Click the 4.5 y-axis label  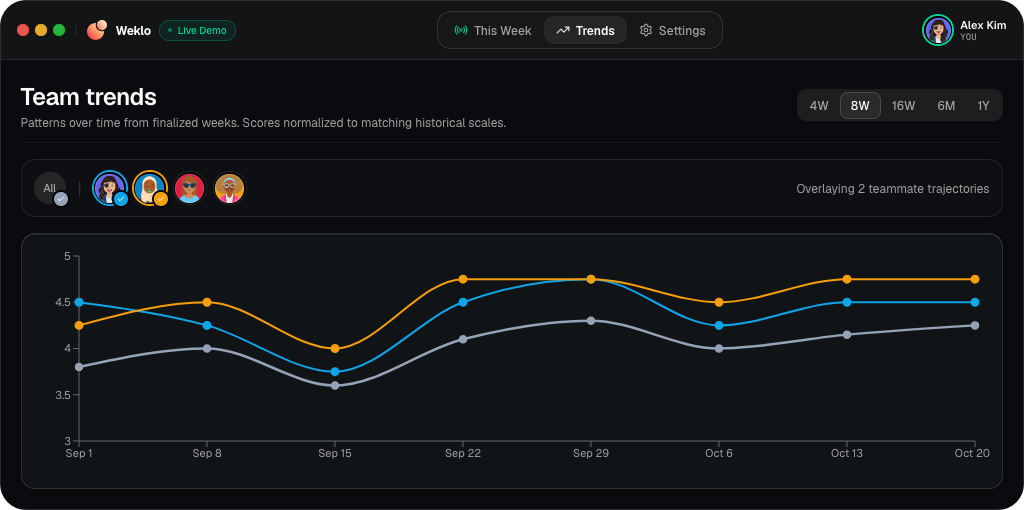(x=63, y=302)
